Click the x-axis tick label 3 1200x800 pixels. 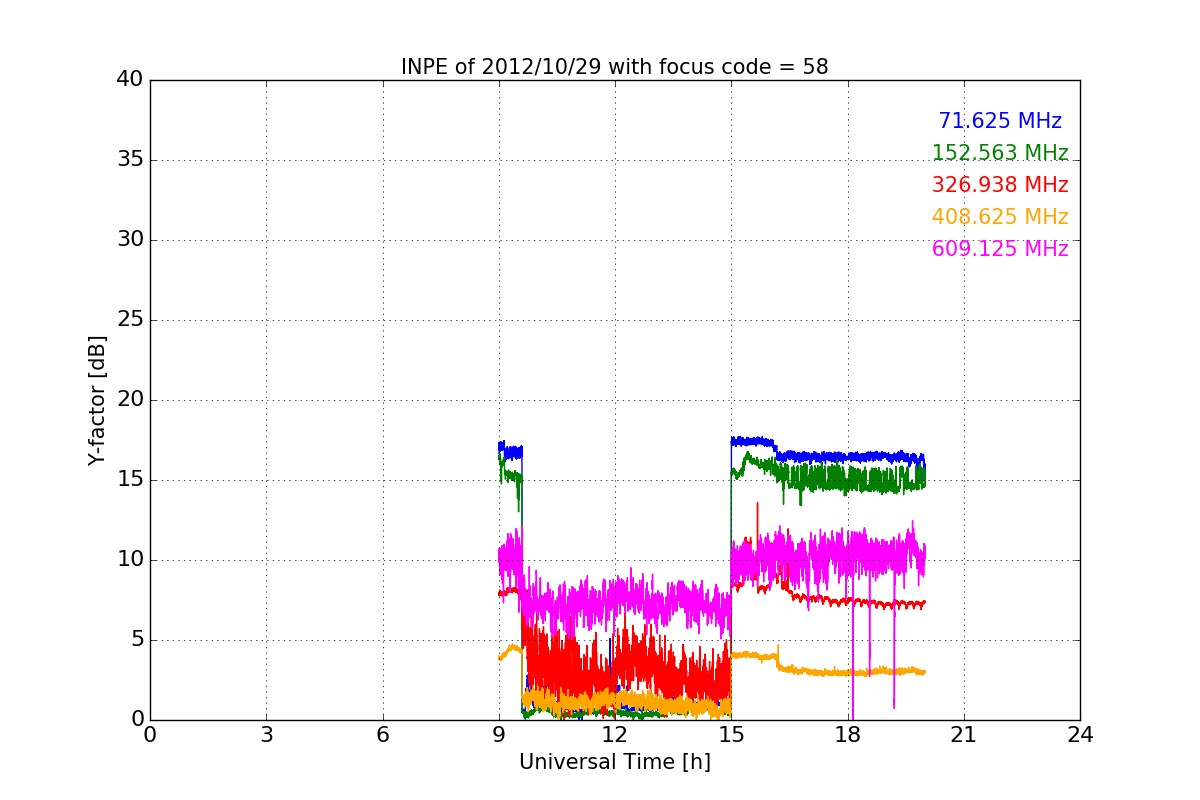coord(266,735)
